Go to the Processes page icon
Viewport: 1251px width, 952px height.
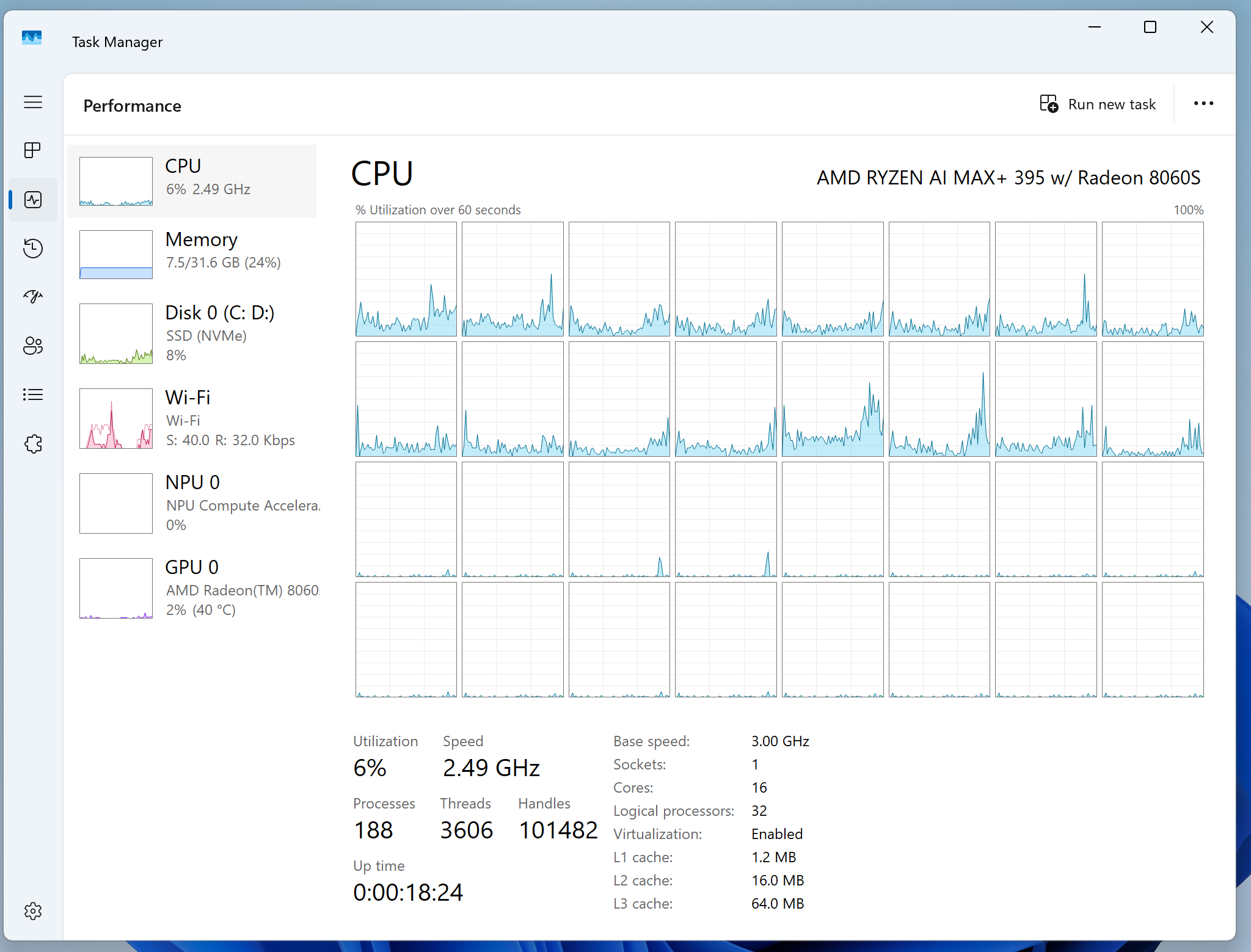point(33,150)
